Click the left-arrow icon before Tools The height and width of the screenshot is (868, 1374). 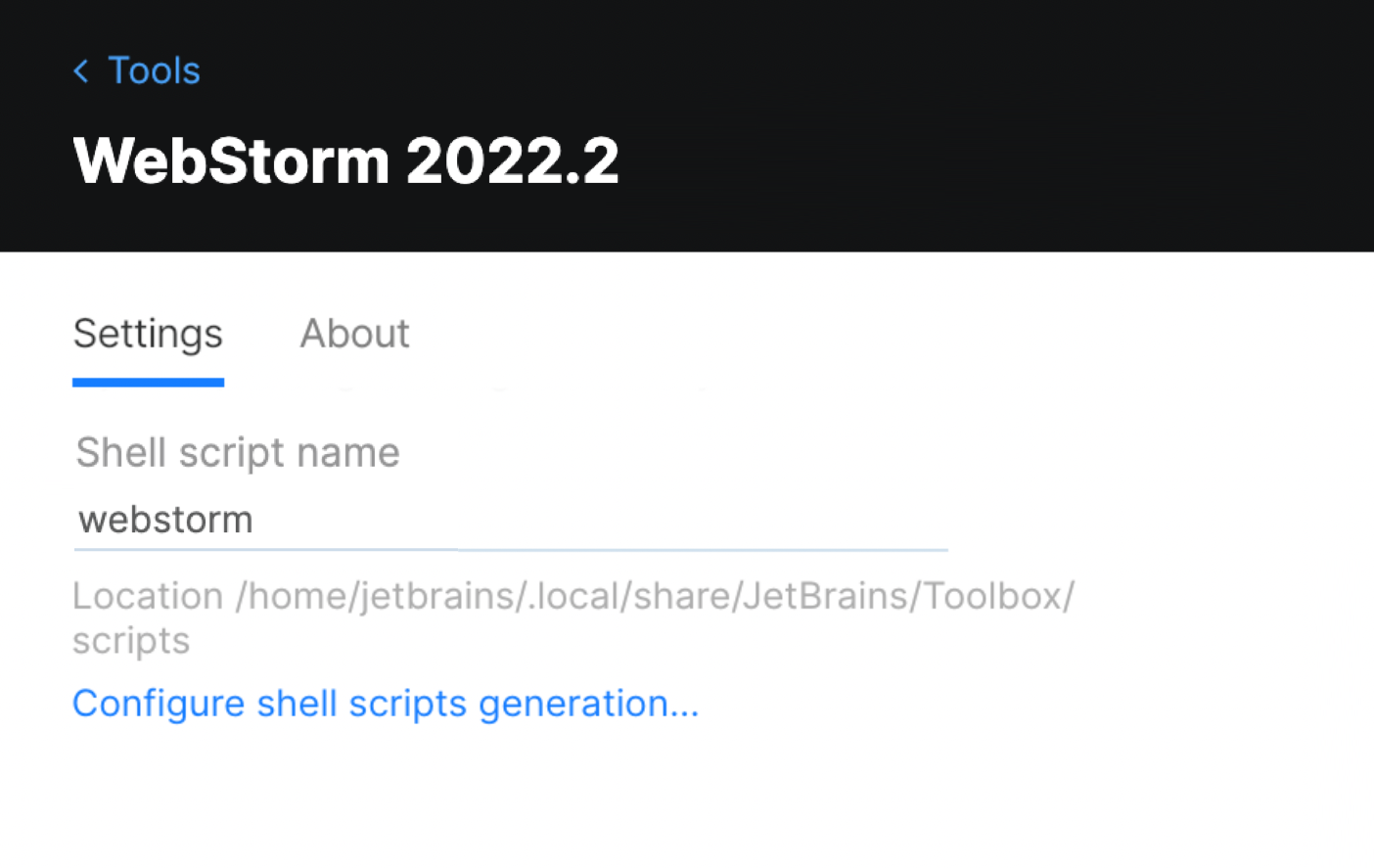pos(82,70)
